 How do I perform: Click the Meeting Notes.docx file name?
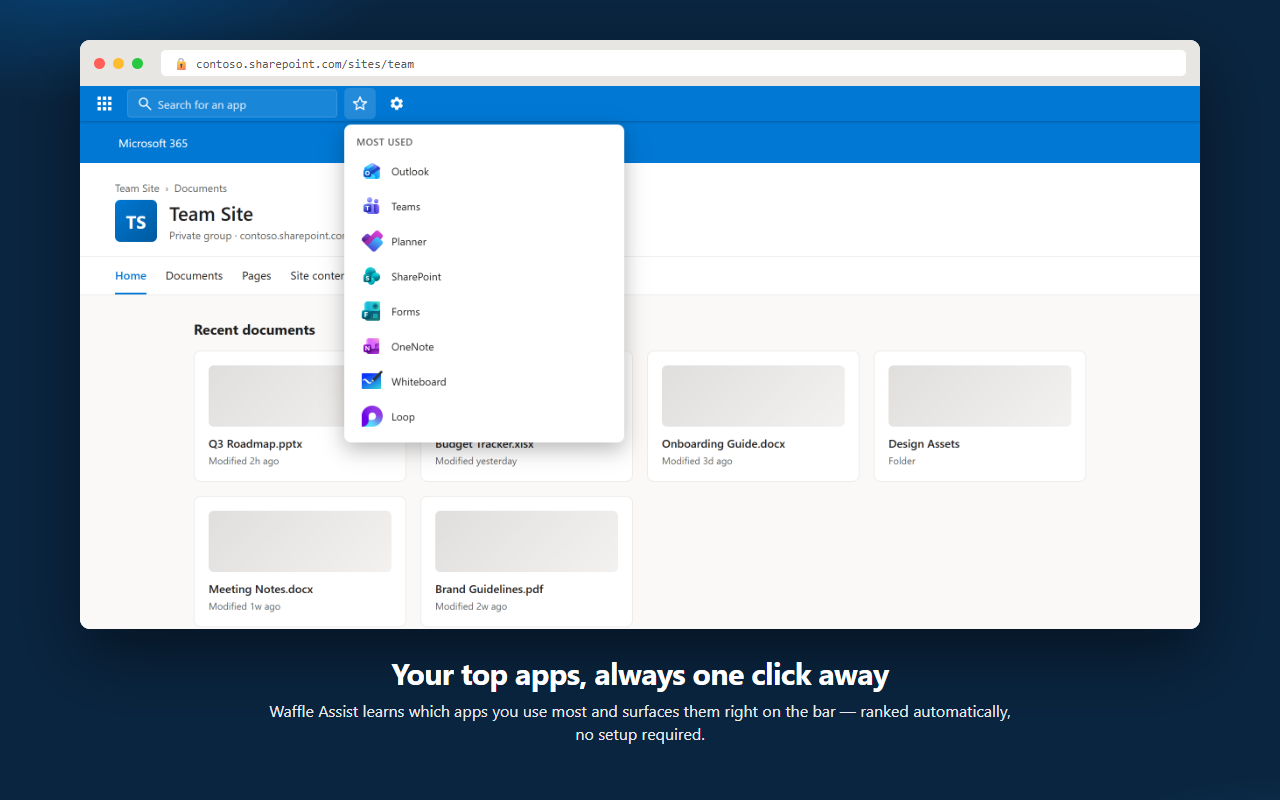coord(261,590)
